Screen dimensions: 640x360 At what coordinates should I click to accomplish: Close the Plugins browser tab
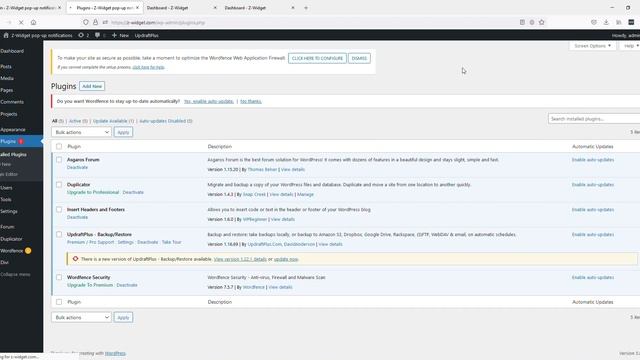point(137,8)
